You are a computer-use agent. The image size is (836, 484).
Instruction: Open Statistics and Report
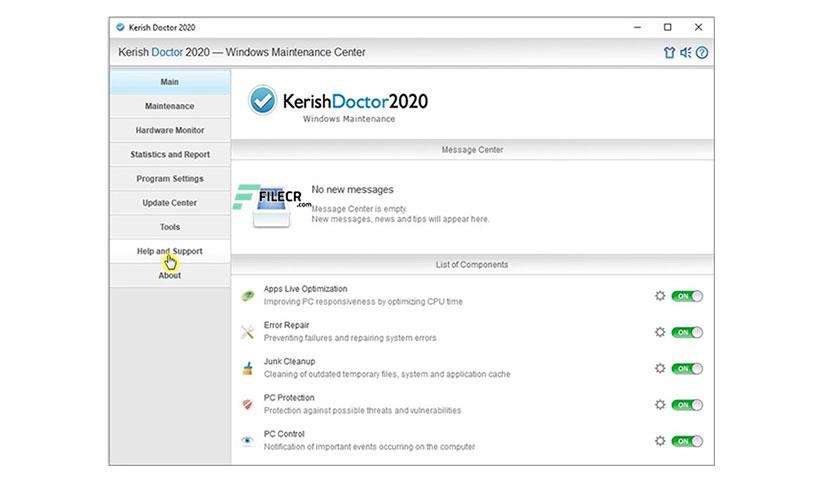170,154
